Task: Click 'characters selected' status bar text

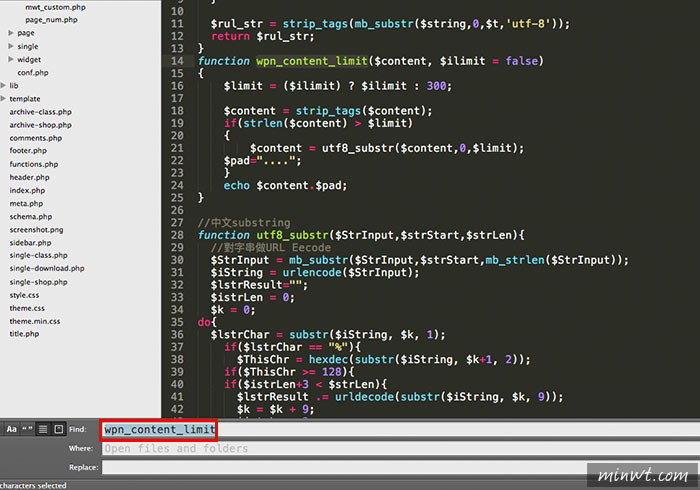Action: coord(33,486)
